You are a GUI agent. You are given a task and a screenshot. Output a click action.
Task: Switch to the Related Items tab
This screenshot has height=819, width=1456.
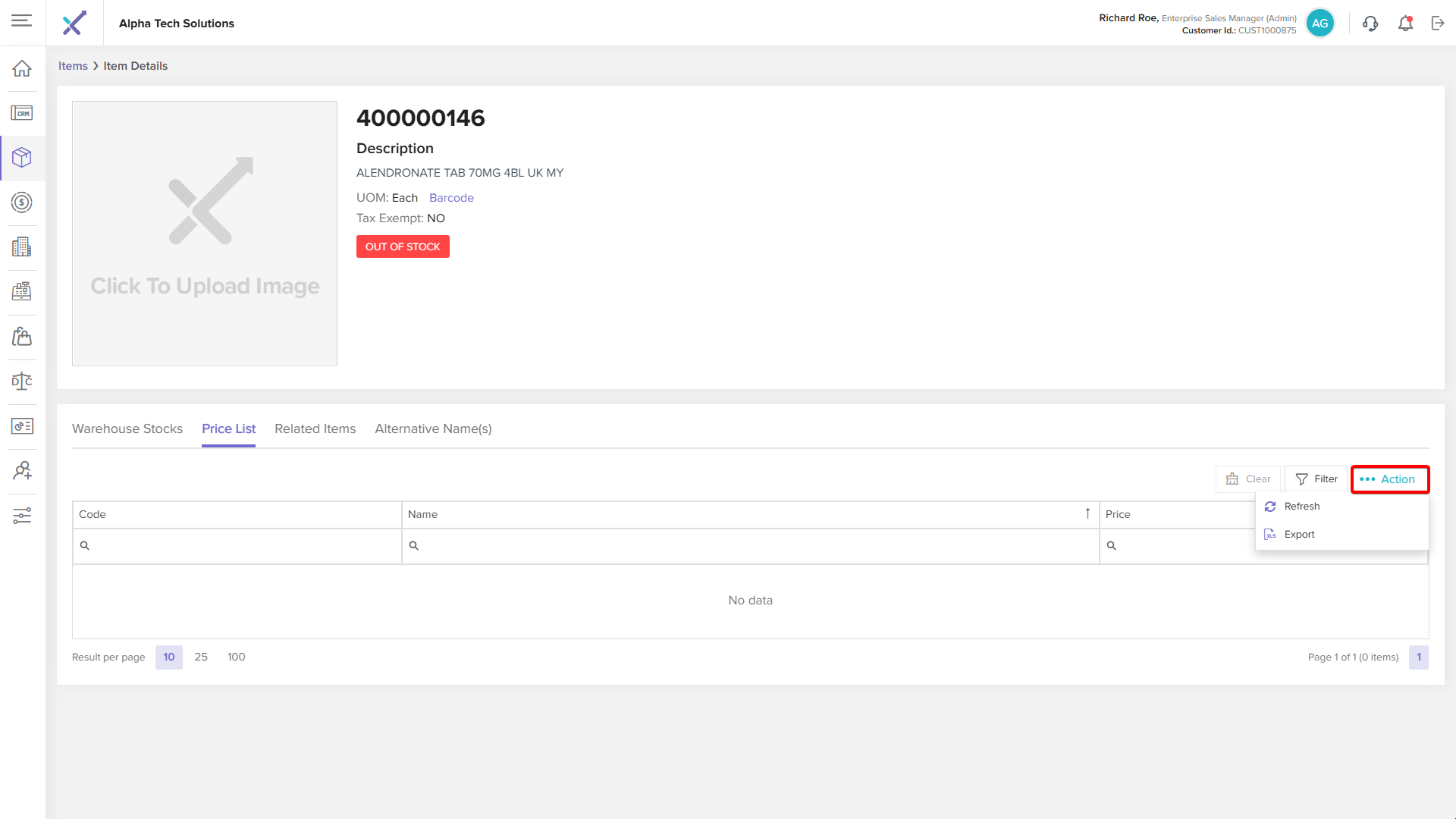315,428
